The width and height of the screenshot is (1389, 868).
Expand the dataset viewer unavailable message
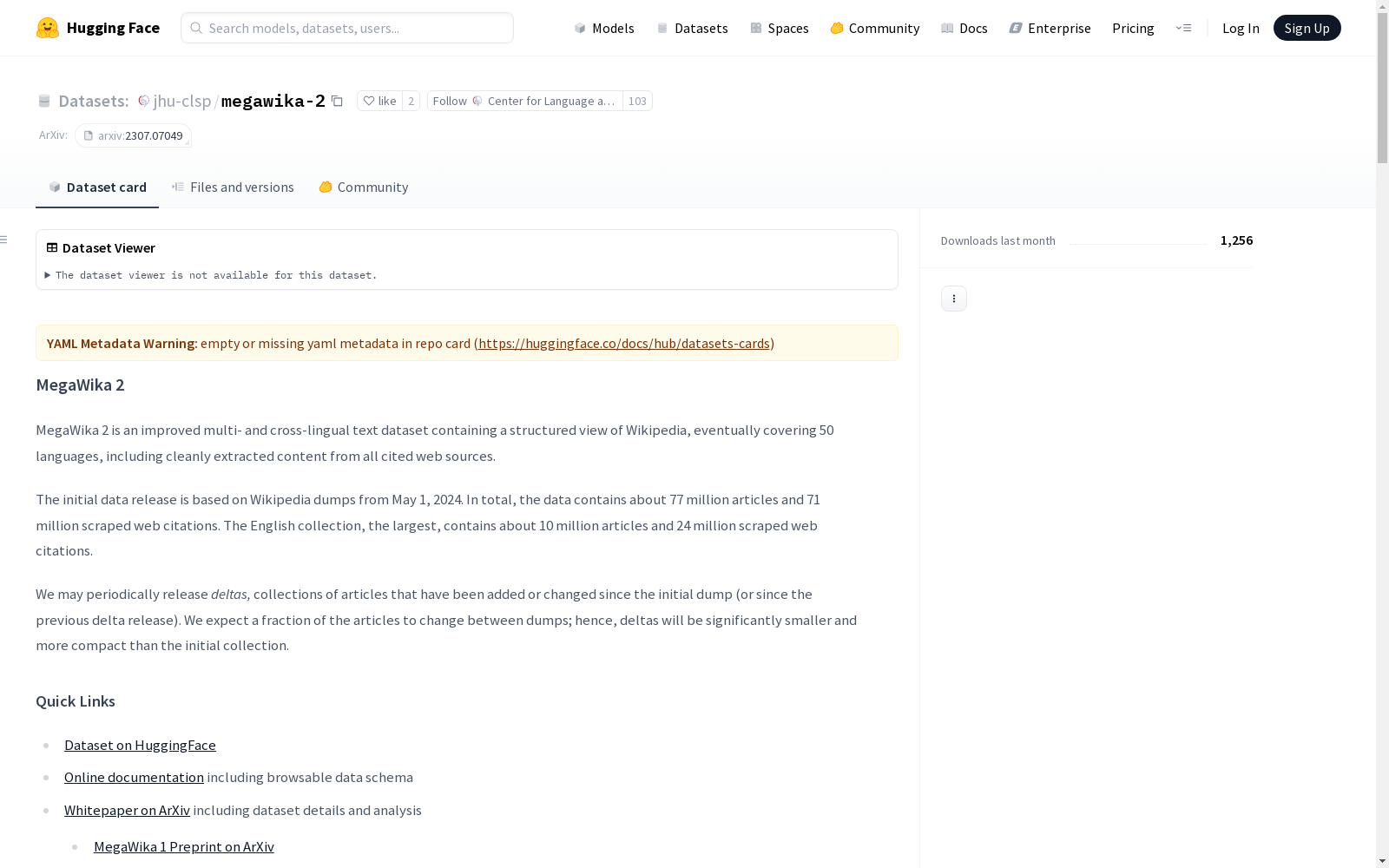click(x=212, y=275)
